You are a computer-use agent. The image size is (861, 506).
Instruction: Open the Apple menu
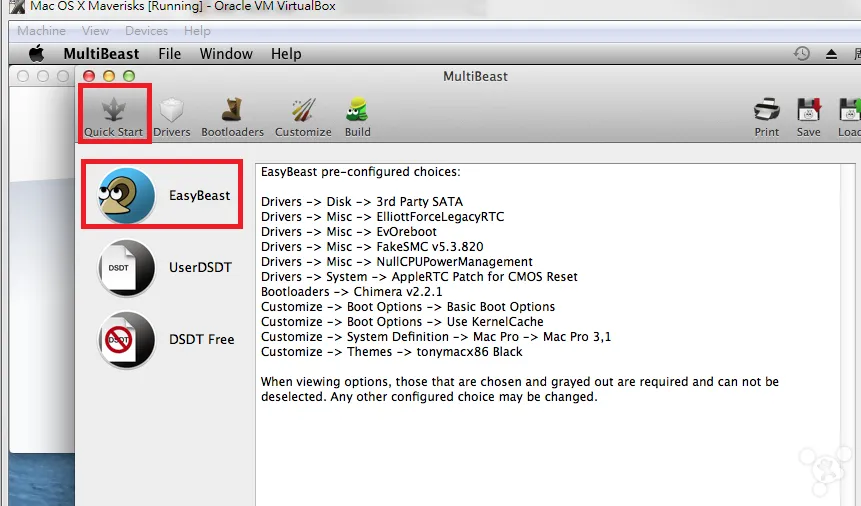(x=36, y=54)
